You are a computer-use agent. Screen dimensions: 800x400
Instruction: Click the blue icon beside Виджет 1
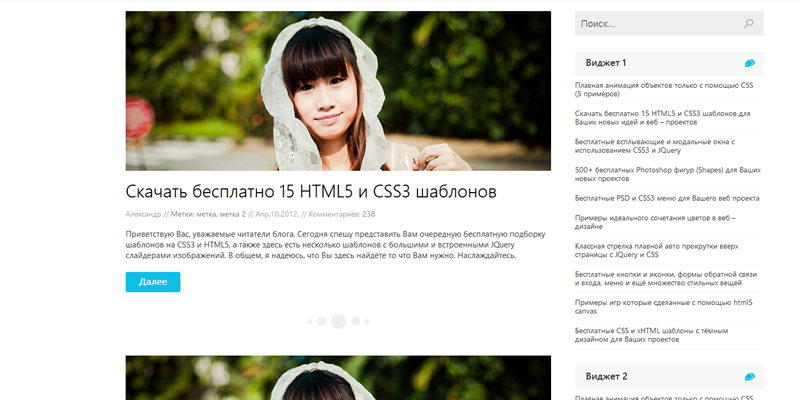point(750,63)
